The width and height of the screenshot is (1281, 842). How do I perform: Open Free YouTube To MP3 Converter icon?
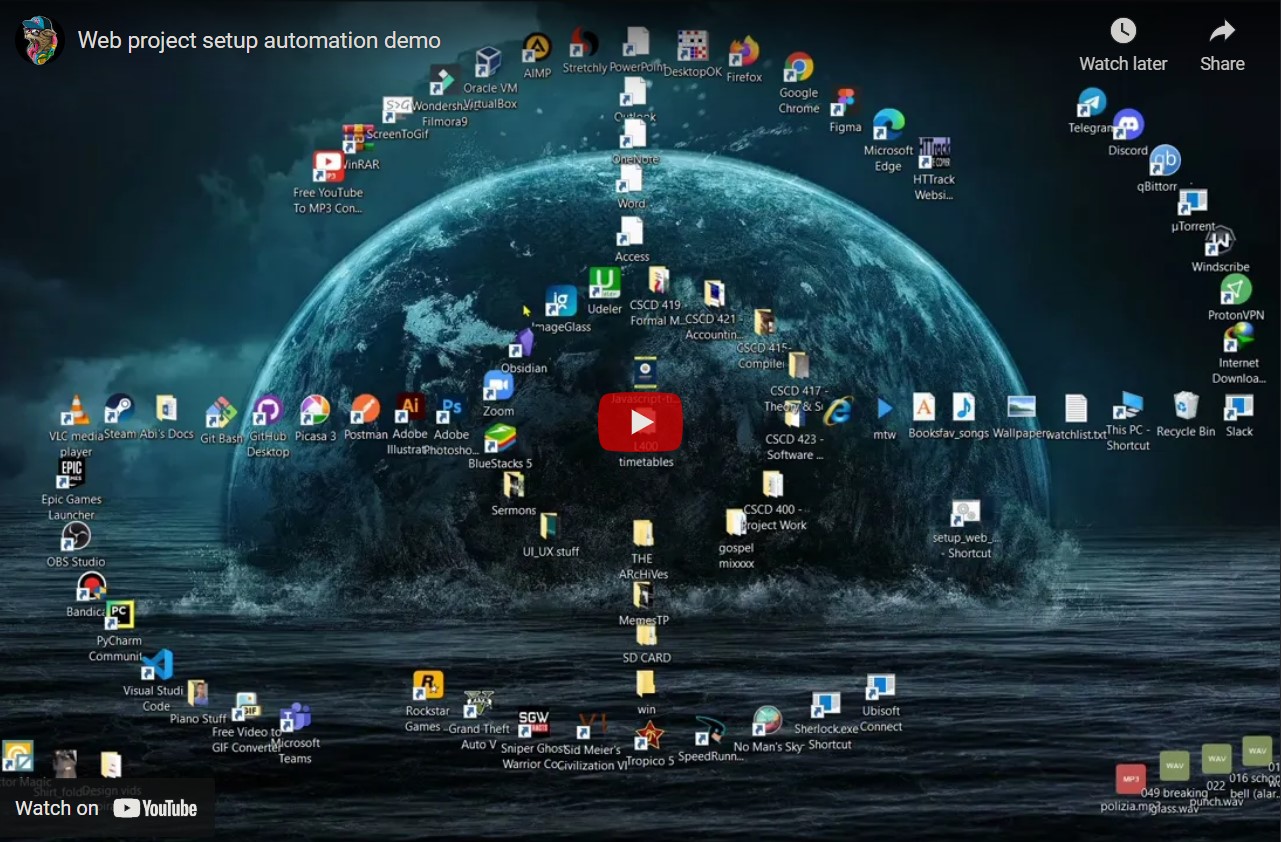328,167
